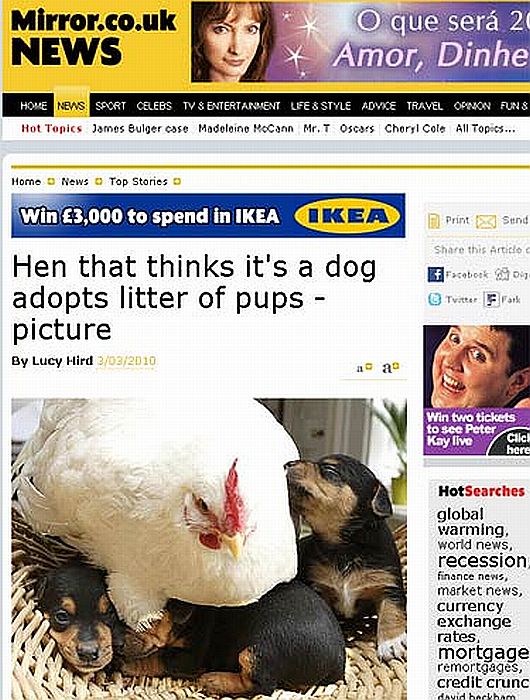Viewport: 530px width, 700px height.
Task: Open James Bulger case hot topic
Action: point(140,129)
